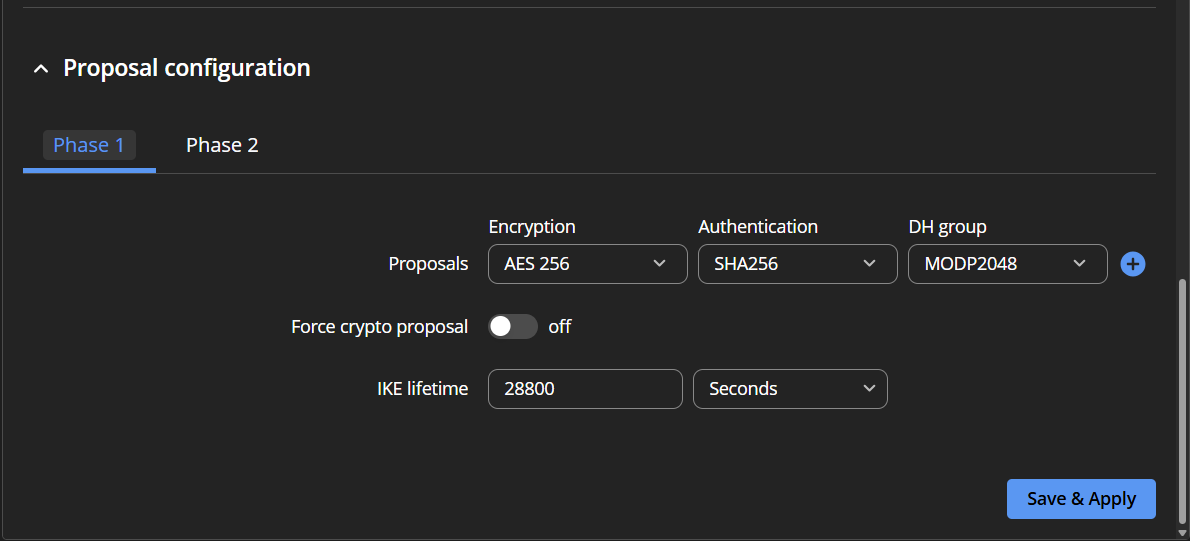Screen dimensions: 1190x541
Task: Click the scrollbar down arrow
Action: [1182, 533]
